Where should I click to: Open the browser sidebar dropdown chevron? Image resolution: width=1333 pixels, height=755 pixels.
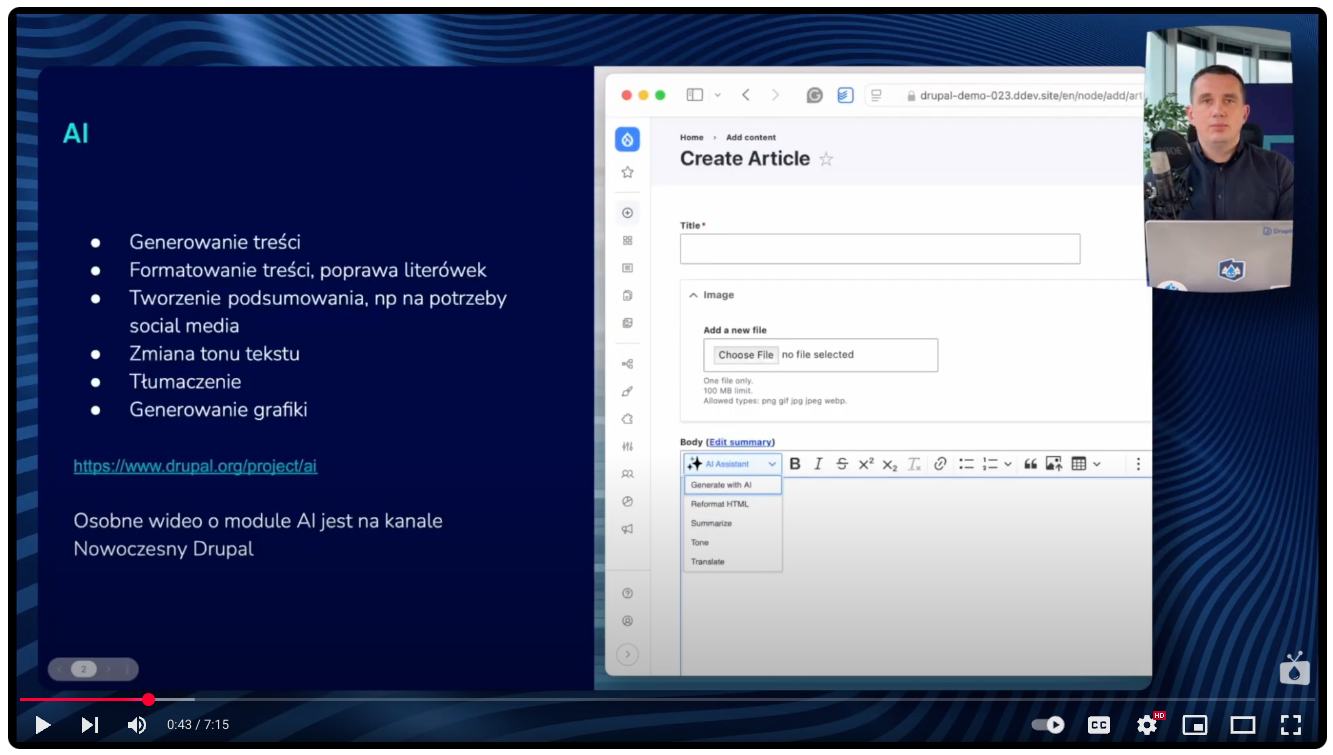[x=718, y=95]
